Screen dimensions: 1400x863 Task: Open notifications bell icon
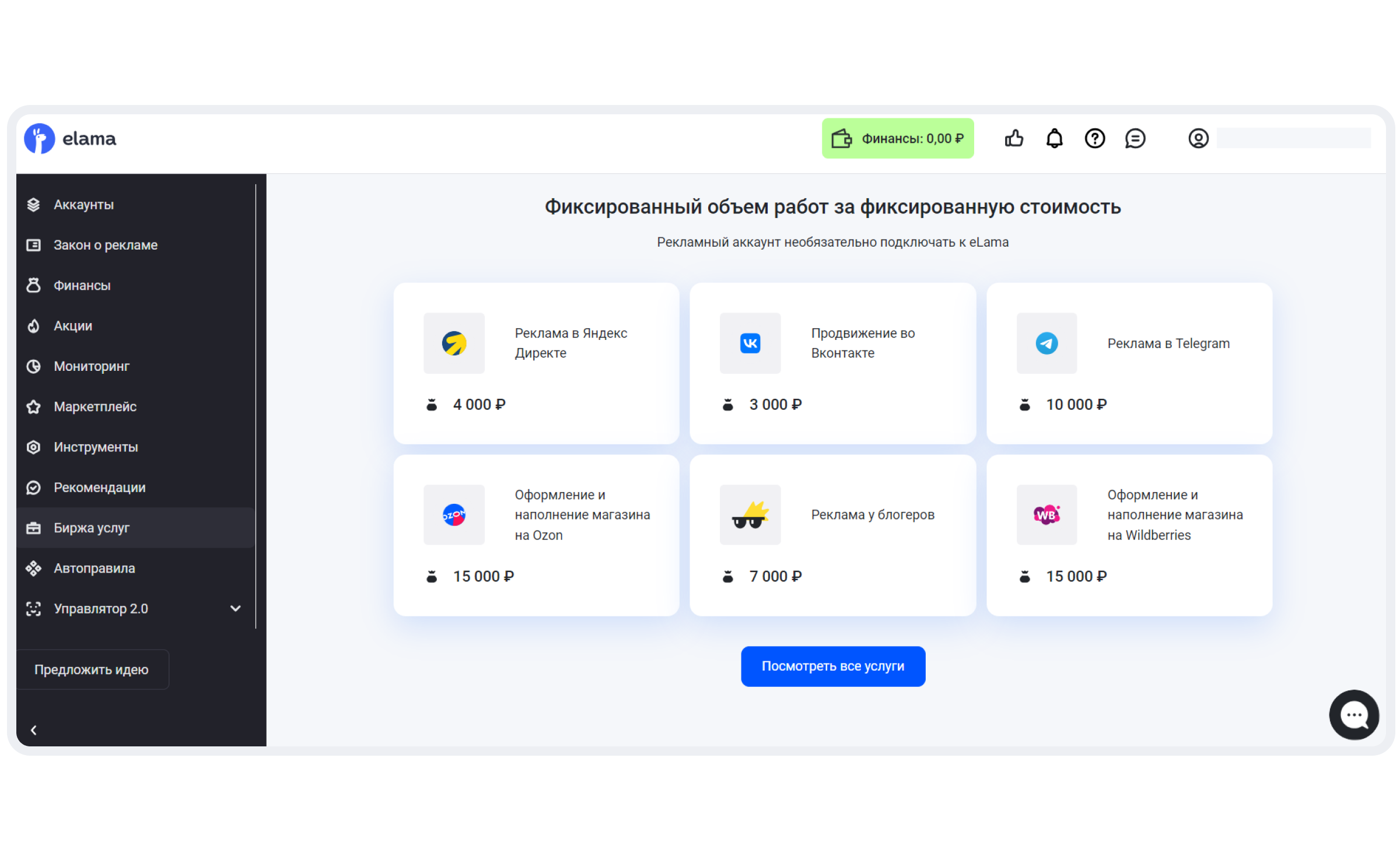pos(1054,139)
